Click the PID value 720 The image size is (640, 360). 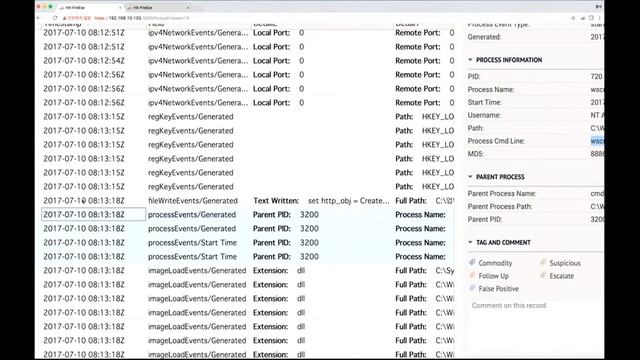[596, 76]
